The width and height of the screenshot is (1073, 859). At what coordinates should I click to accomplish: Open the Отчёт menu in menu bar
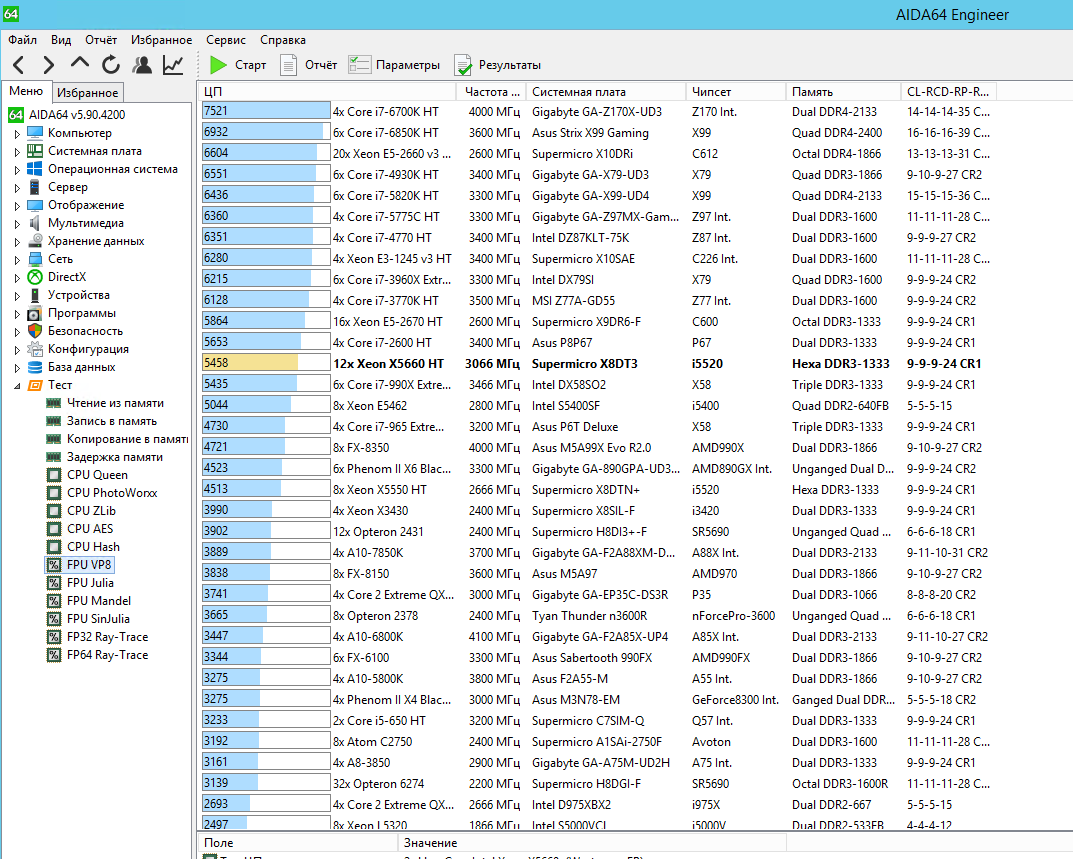pos(101,40)
